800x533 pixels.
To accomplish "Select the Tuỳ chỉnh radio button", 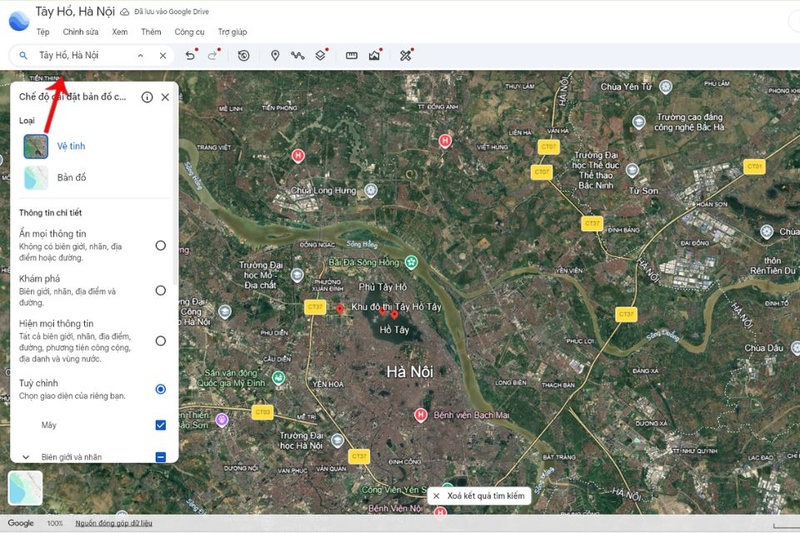I will (161, 389).
